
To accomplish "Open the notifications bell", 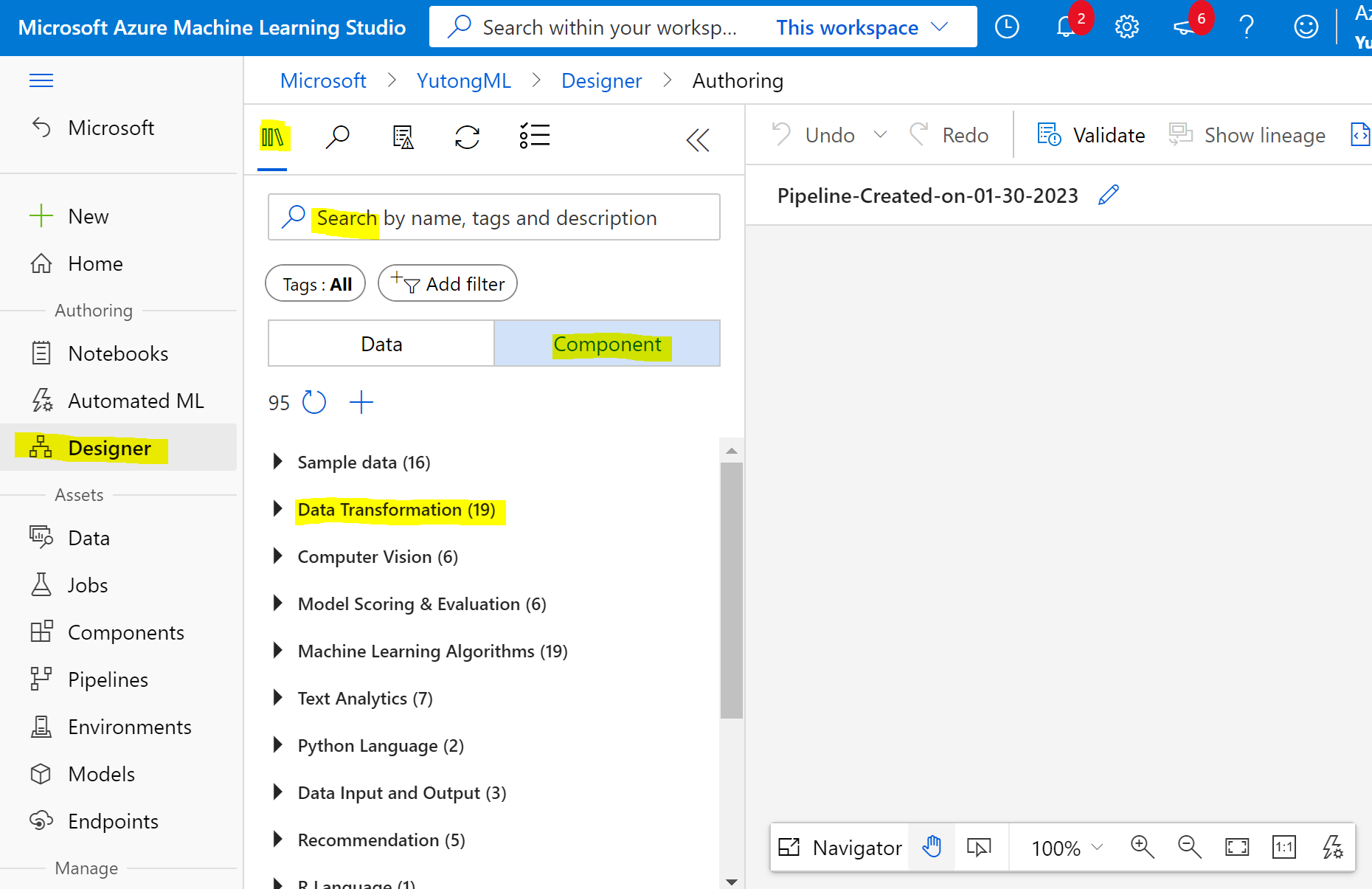I will [1065, 27].
